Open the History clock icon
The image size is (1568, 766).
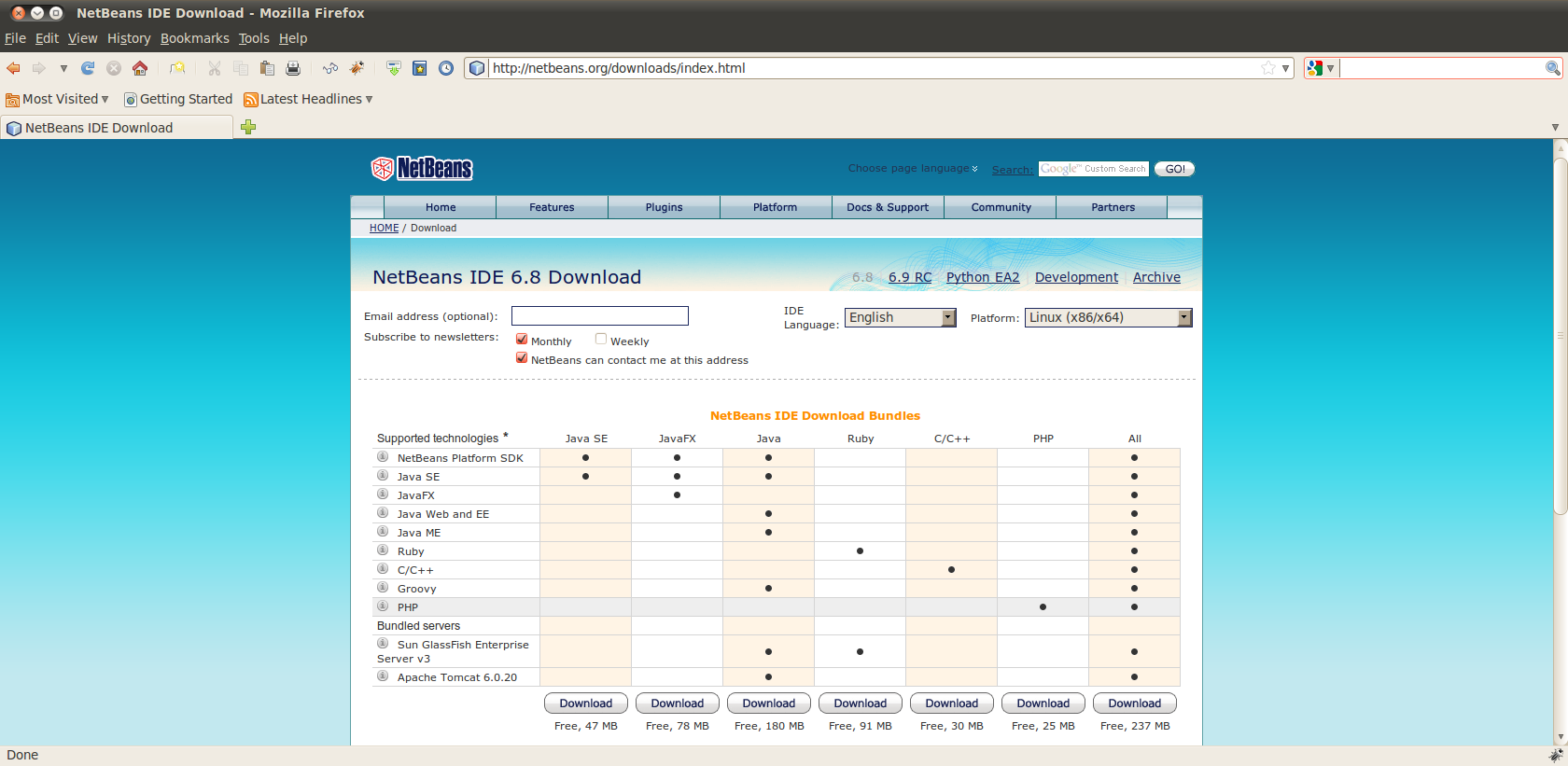point(446,68)
